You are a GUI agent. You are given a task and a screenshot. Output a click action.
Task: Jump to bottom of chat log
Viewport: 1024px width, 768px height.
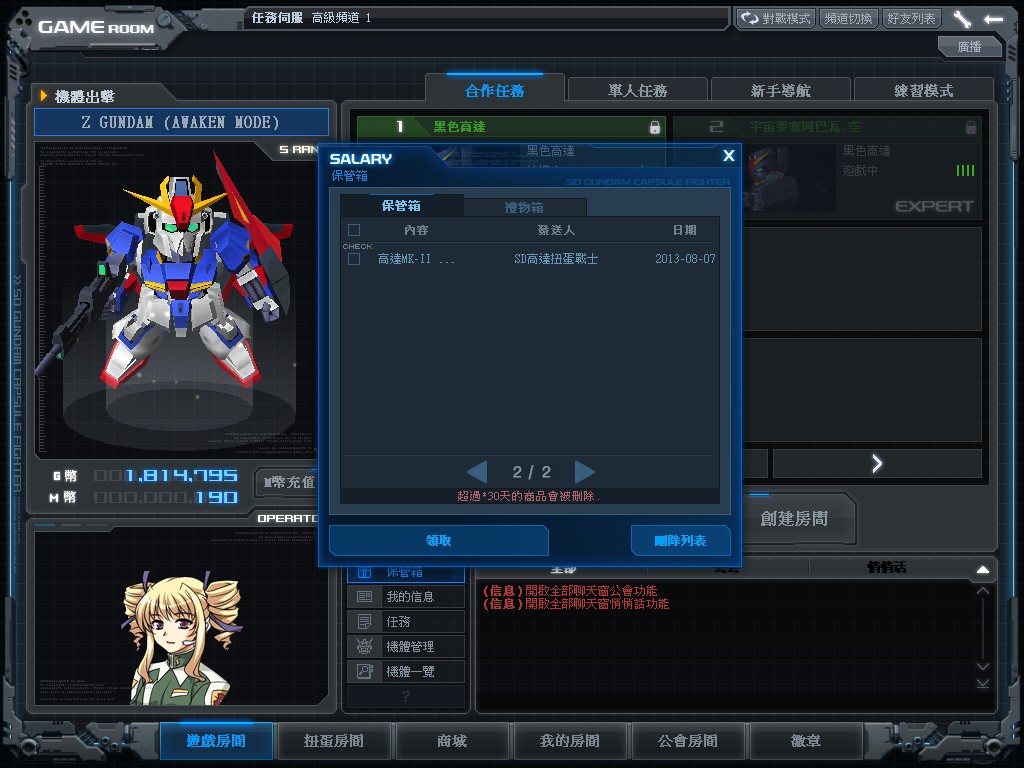(982, 683)
